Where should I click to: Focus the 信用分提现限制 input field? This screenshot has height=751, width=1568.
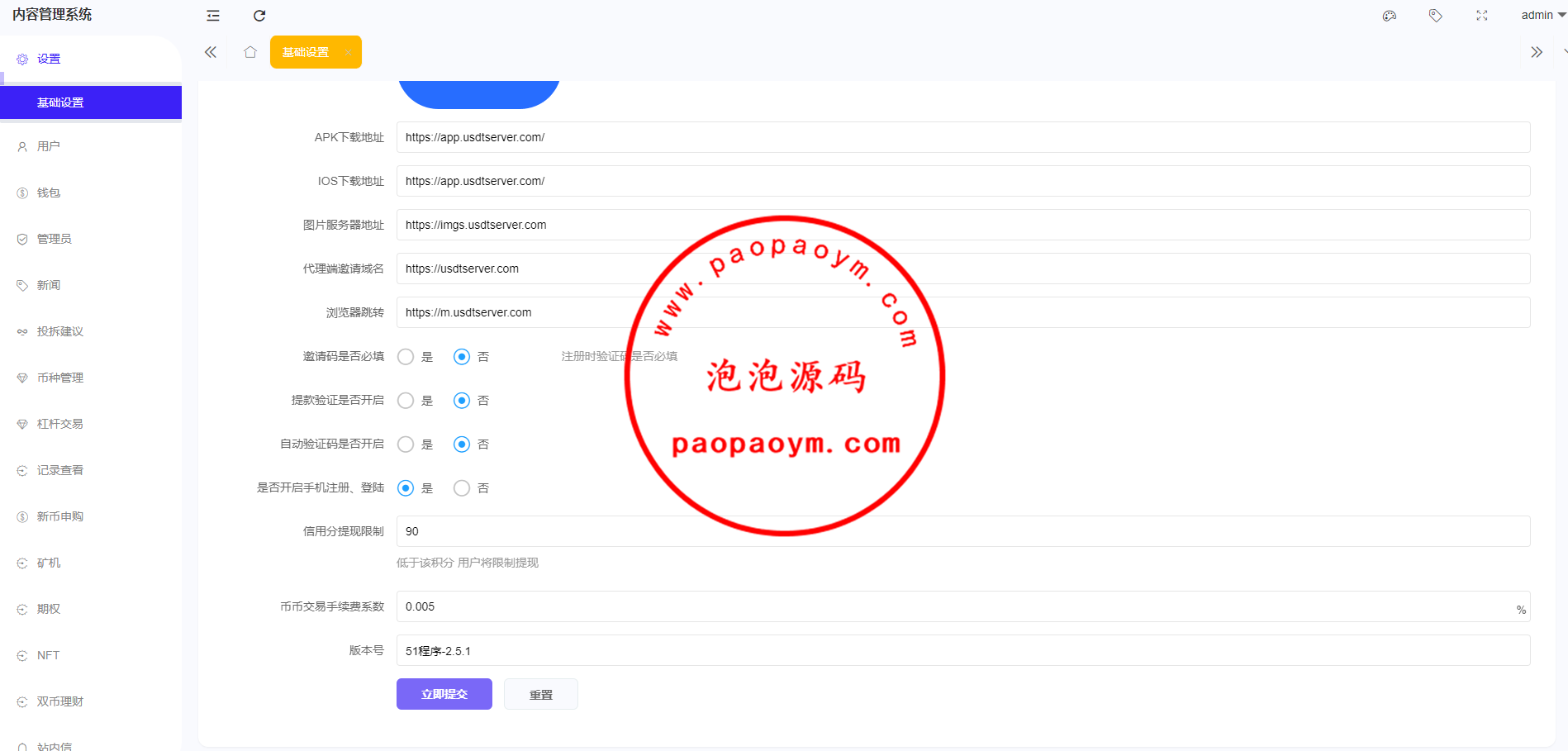(963, 531)
